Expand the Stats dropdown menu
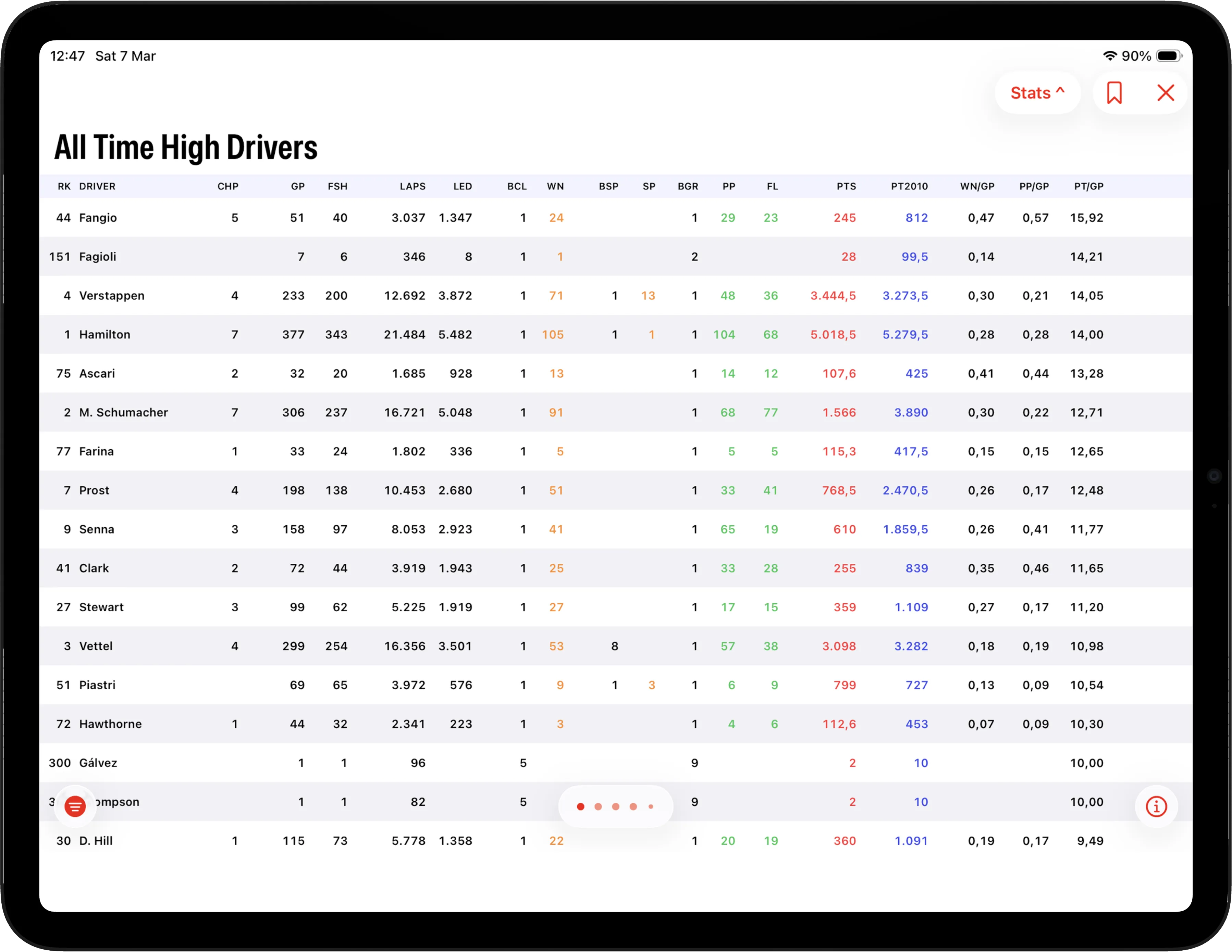The height and width of the screenshot is (952, 1232). point(1037,93)
